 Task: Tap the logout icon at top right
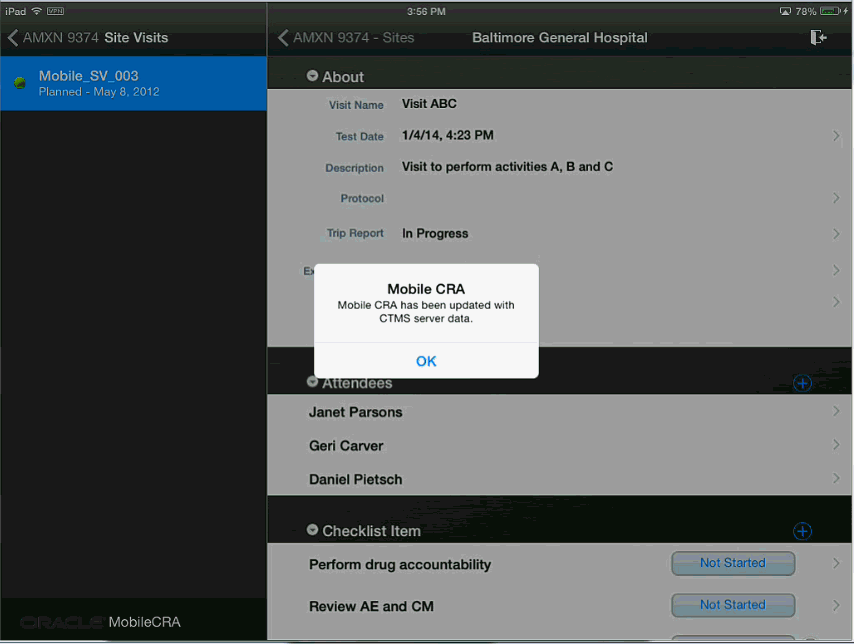(818, 37)
